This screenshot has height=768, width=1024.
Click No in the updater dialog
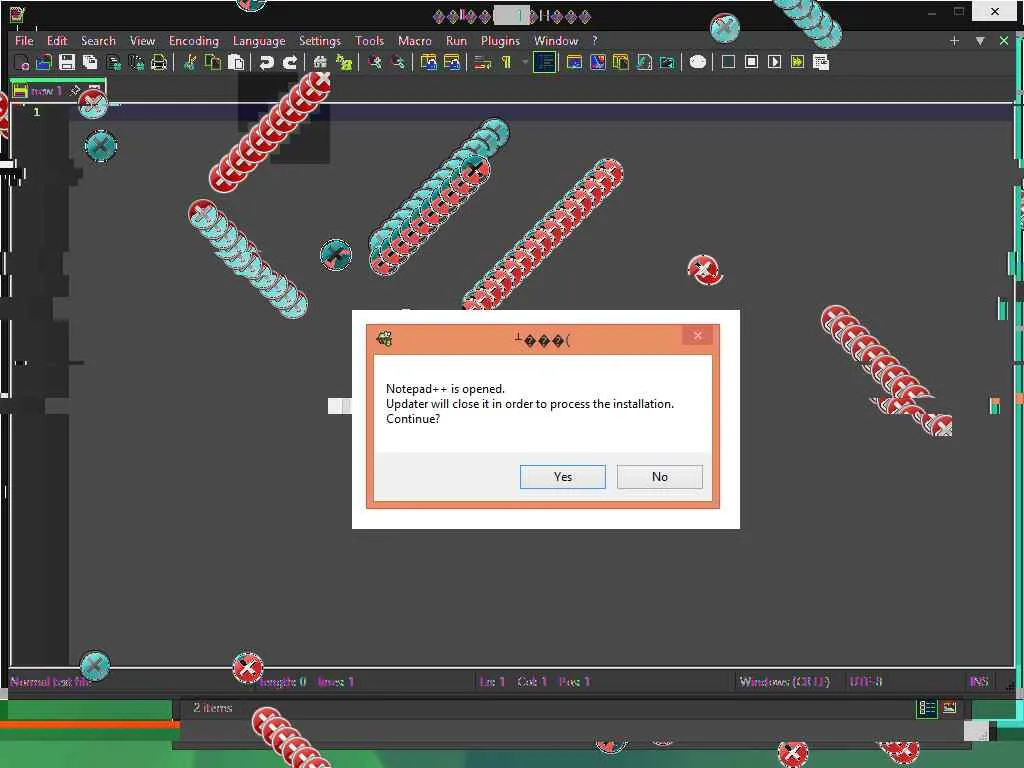(x=660, y=477)
